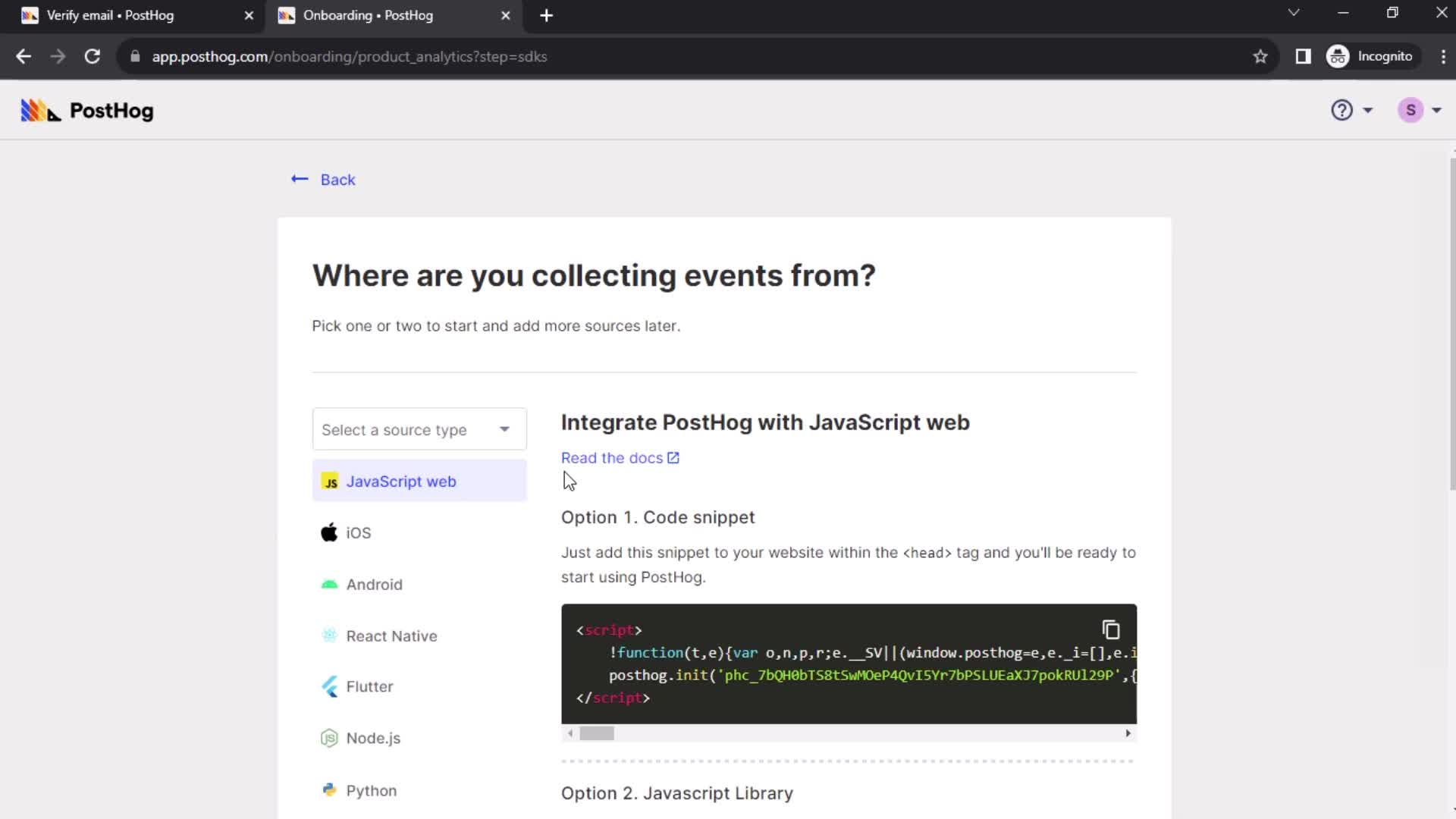Click the Flutter source type icon
This screenshot has width=1456, height=819.
click(329, 686)
